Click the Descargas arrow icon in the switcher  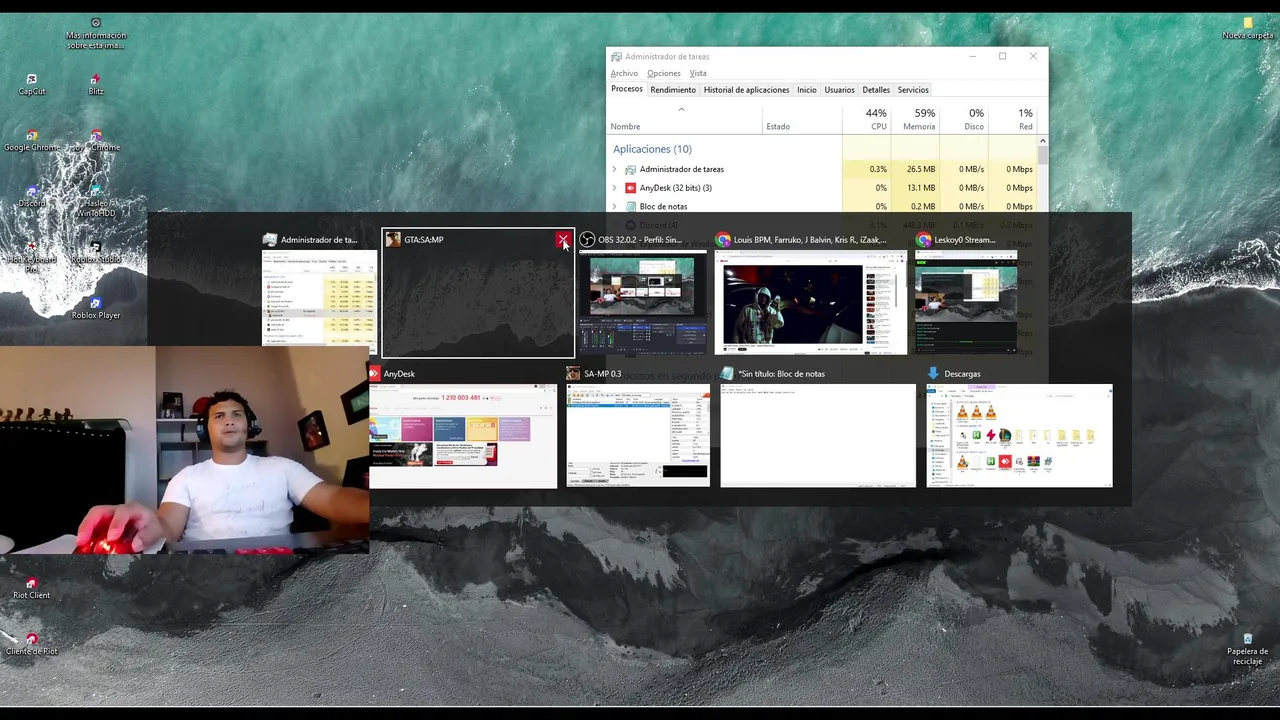tap(933, 374)
